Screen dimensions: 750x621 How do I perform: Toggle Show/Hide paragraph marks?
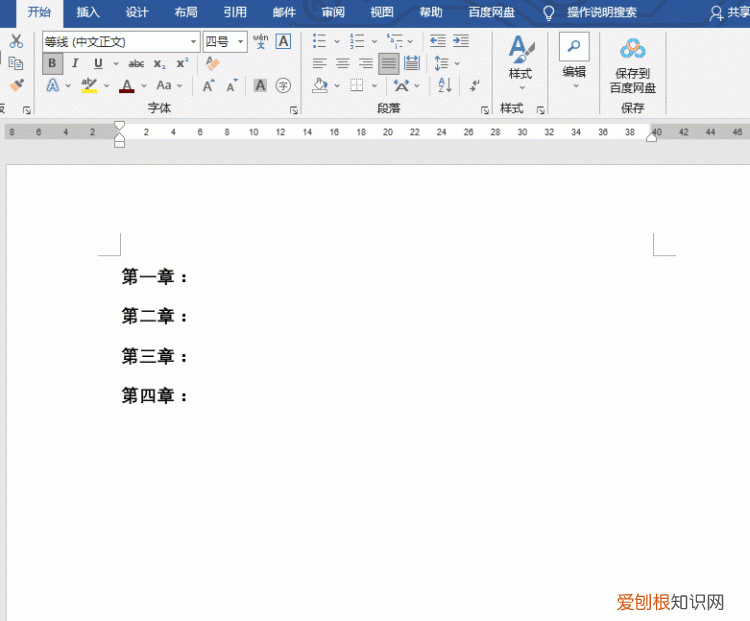point(474,86)
